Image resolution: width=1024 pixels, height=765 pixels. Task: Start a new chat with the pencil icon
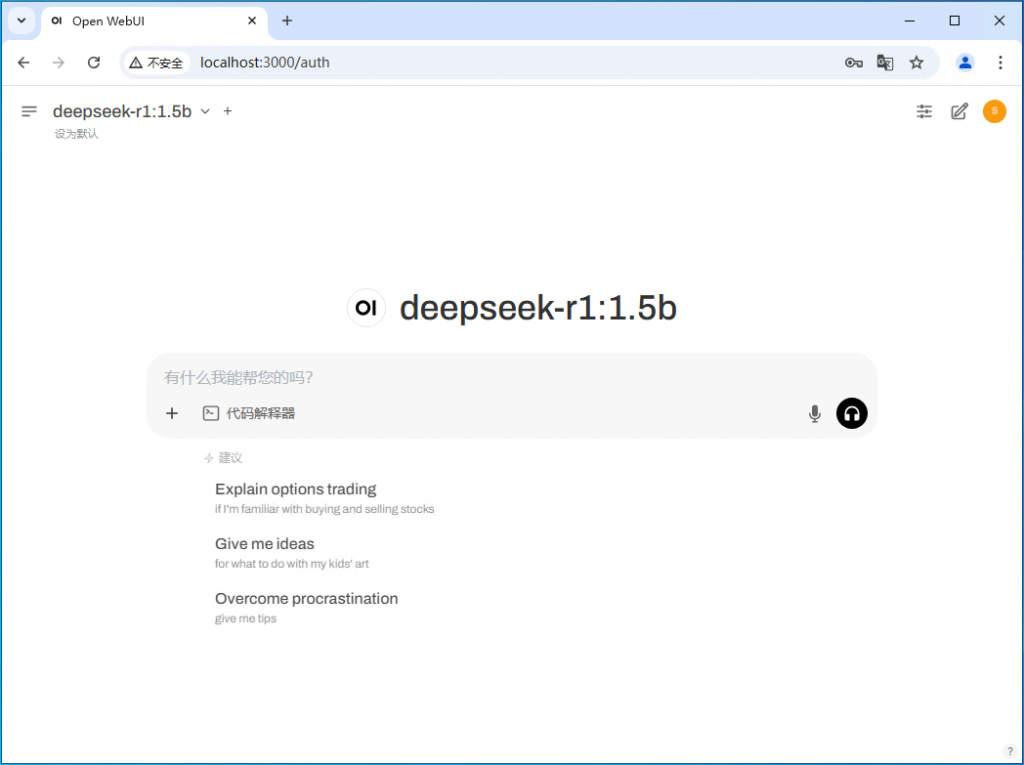coord(959,111)
